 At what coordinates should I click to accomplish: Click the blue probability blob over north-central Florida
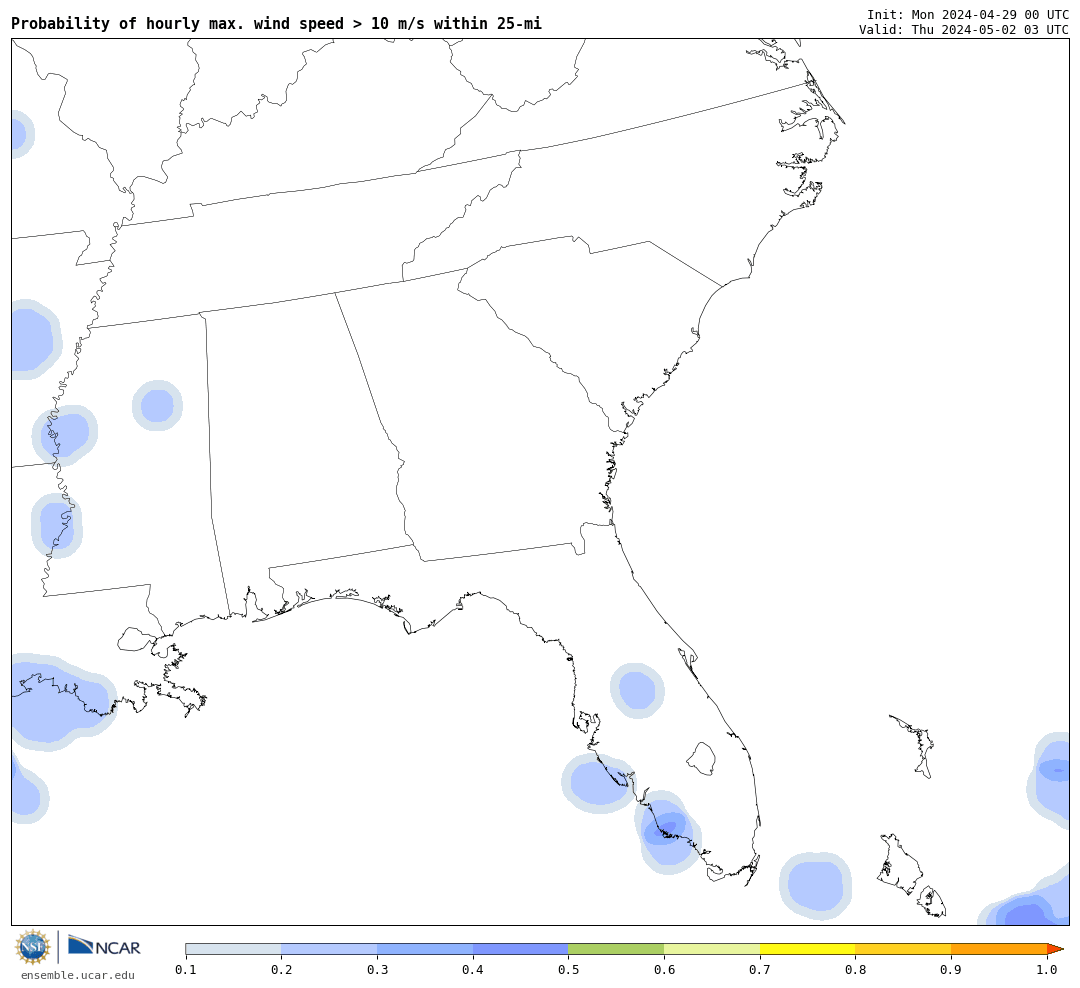pos(637,690)
